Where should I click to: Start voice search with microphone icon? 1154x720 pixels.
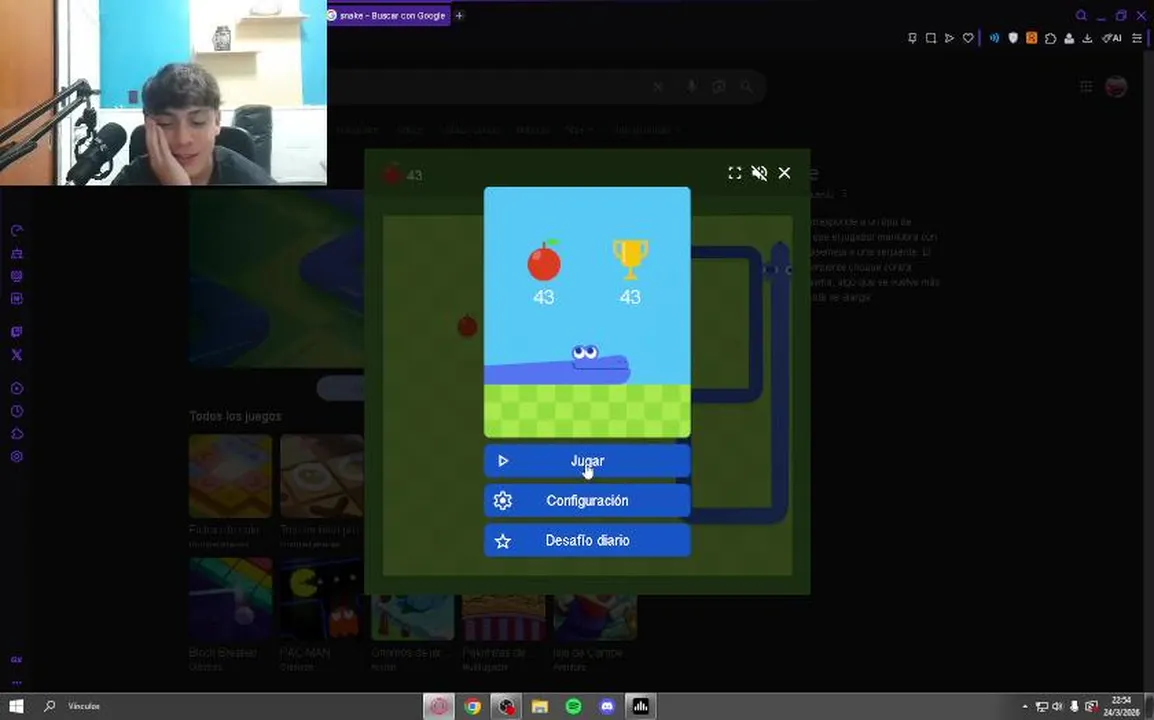coord(692,87)
